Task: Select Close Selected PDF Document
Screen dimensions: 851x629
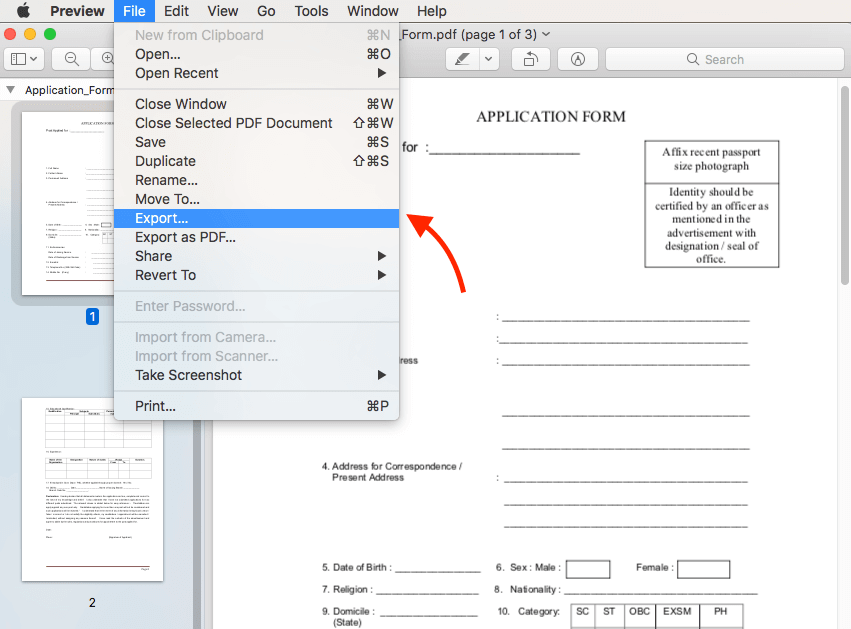Action: click(x=256, y=123)
